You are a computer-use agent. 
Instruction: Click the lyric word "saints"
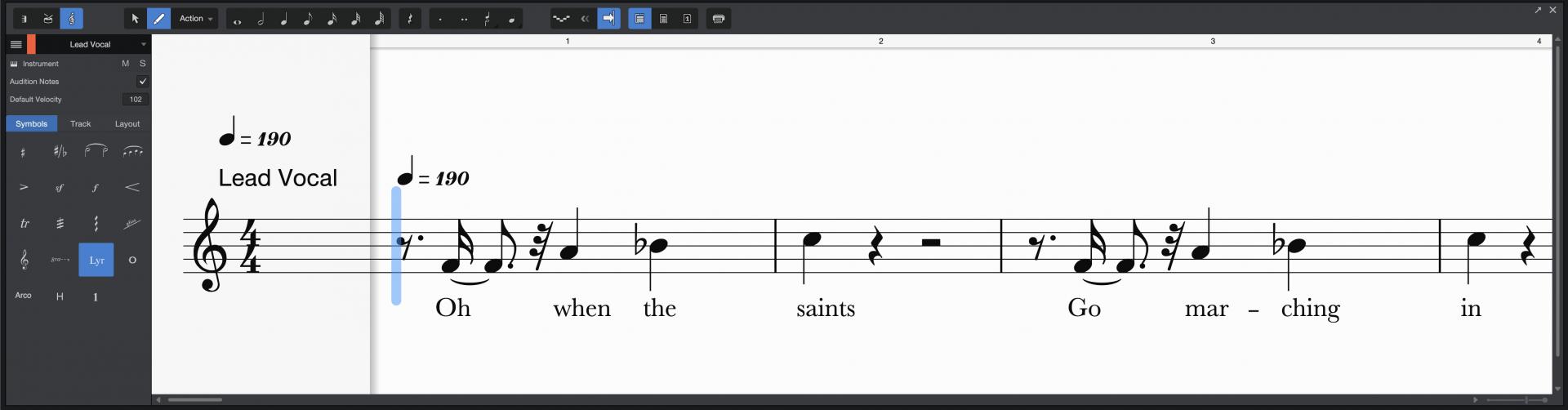pyautogui.click(x=826, y=309)
